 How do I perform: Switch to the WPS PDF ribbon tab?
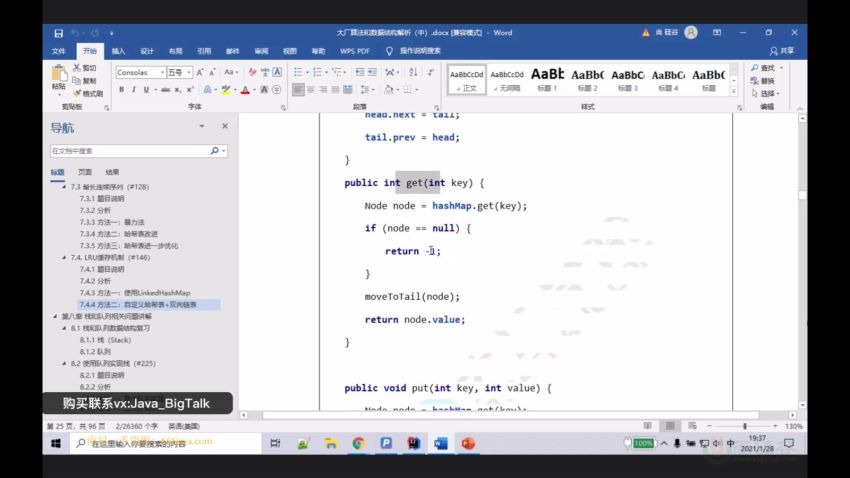click(x=355, y=51)
